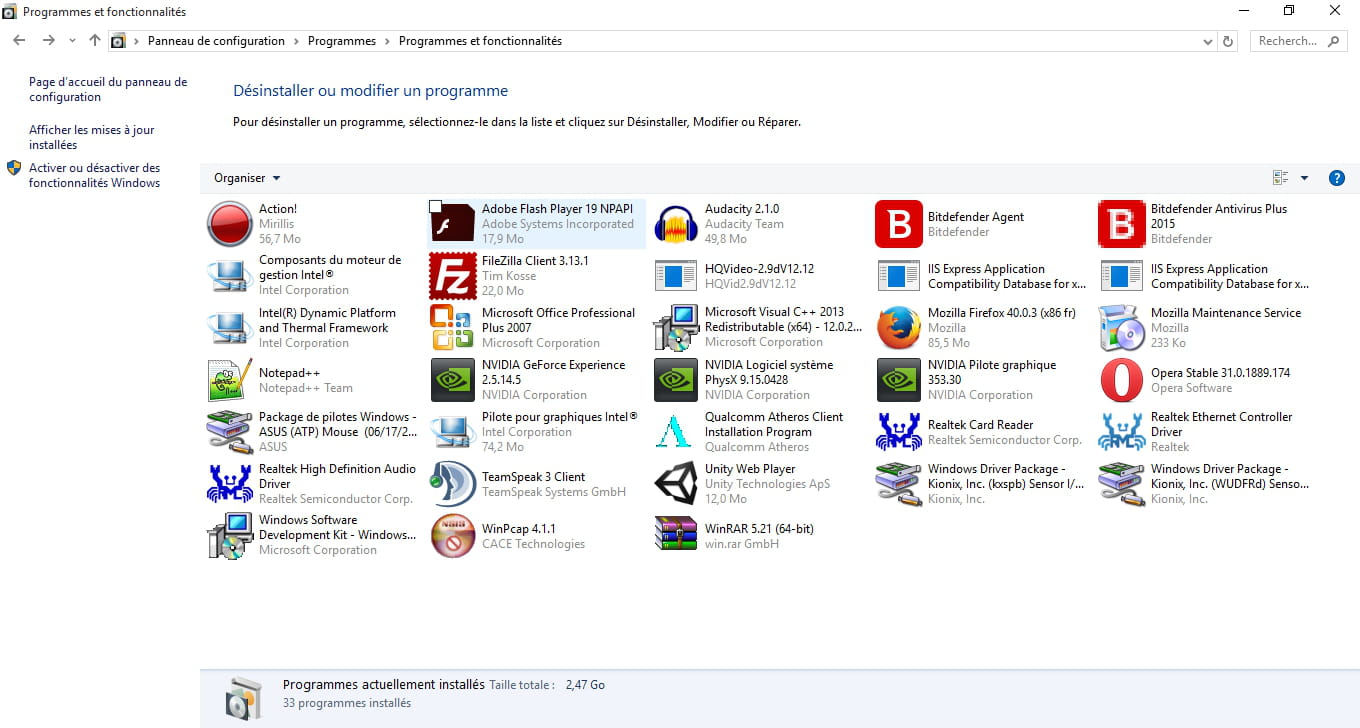Screen dimensions: 1360x728
Task: Select the Unity Web Player icon
Action: [x=675, y=484]
